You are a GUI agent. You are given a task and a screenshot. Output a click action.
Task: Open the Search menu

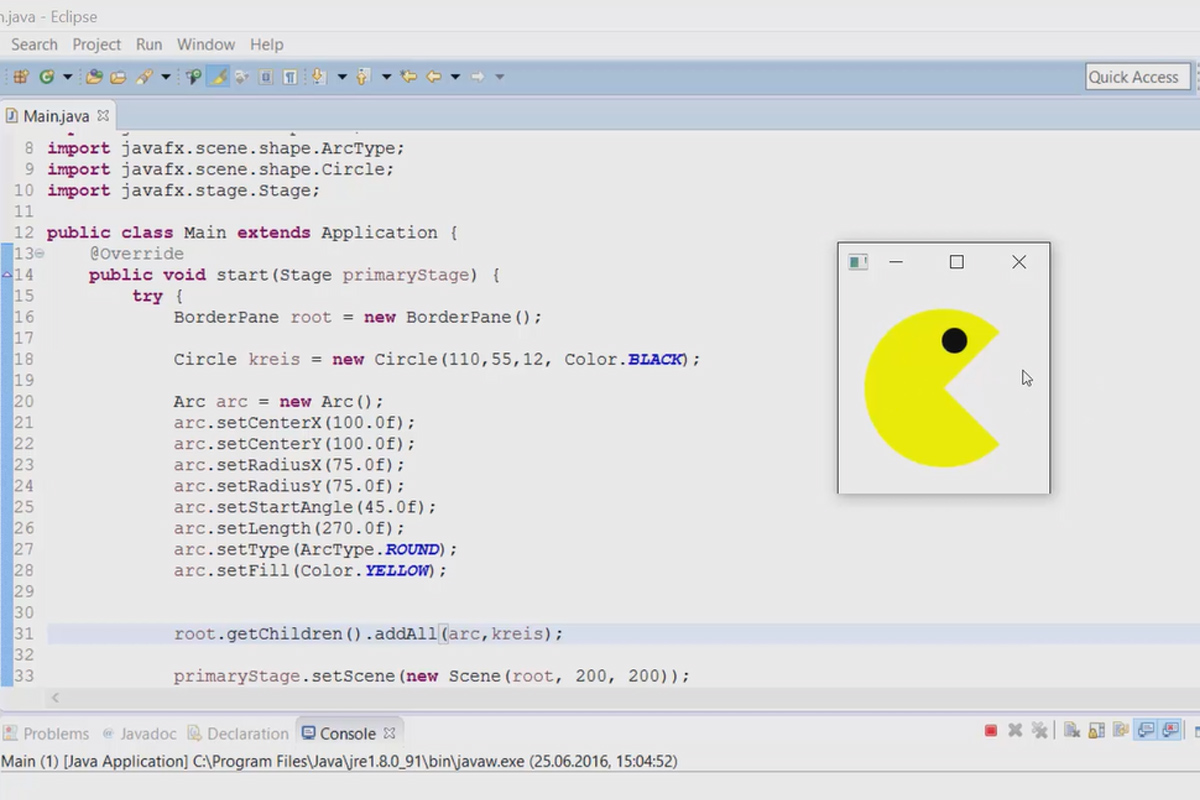[34, 44]
